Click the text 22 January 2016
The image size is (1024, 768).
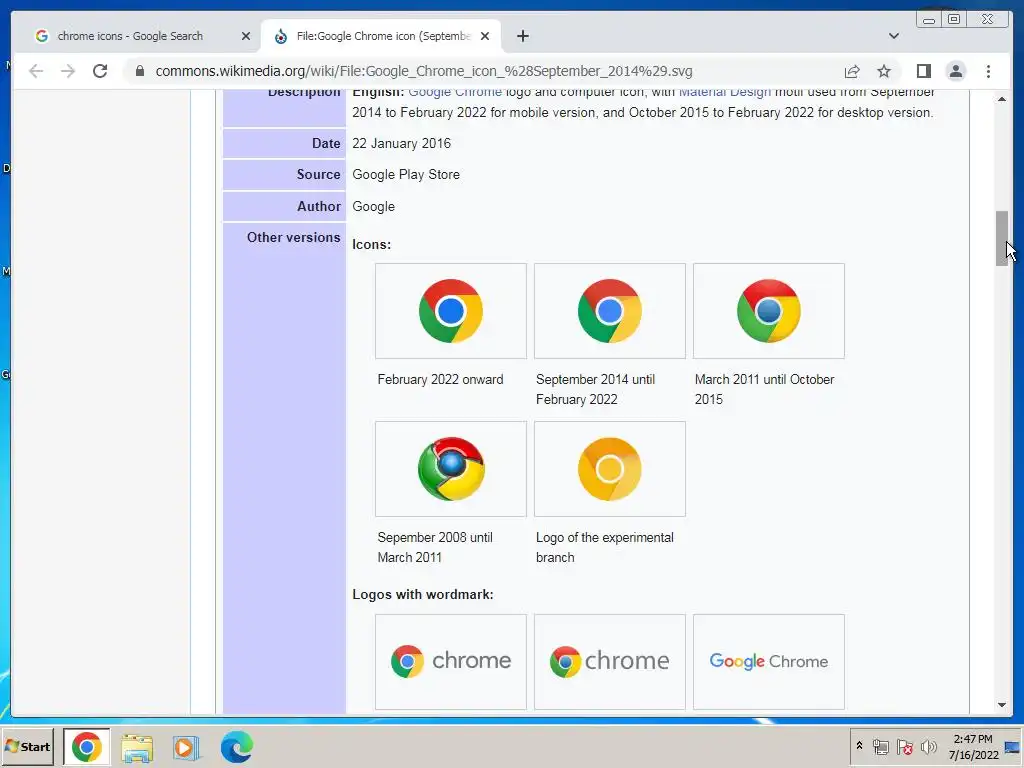coord(401,144)
